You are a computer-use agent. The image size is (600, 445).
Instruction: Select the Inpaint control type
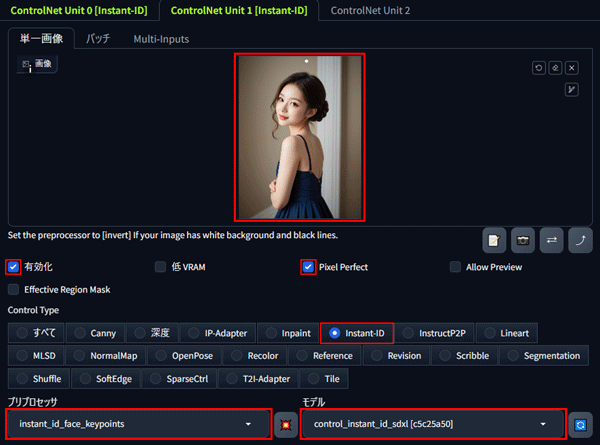tap(289, 333)
